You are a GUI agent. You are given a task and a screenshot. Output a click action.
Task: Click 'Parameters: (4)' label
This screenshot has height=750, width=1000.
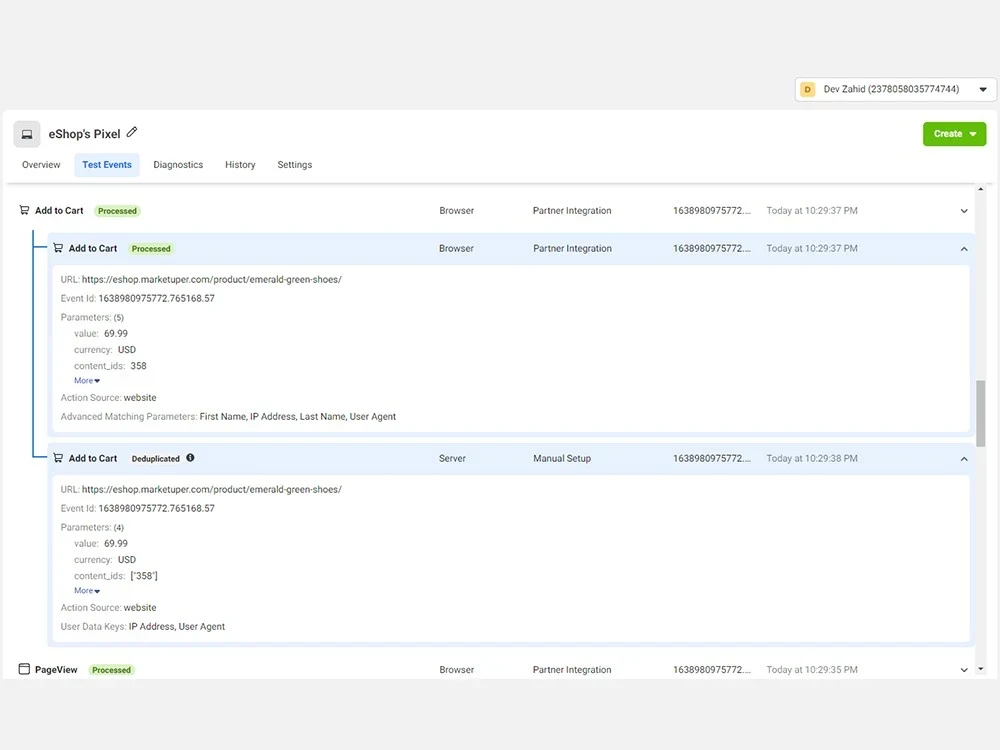pyautogui.click(x=92, y=527)
